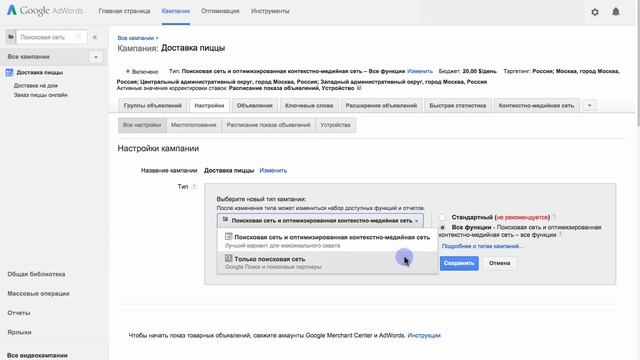Click the bid adjustment icon after Устройства
The image size is (640, 360).
pyautogui.click(x=359, y=88)
